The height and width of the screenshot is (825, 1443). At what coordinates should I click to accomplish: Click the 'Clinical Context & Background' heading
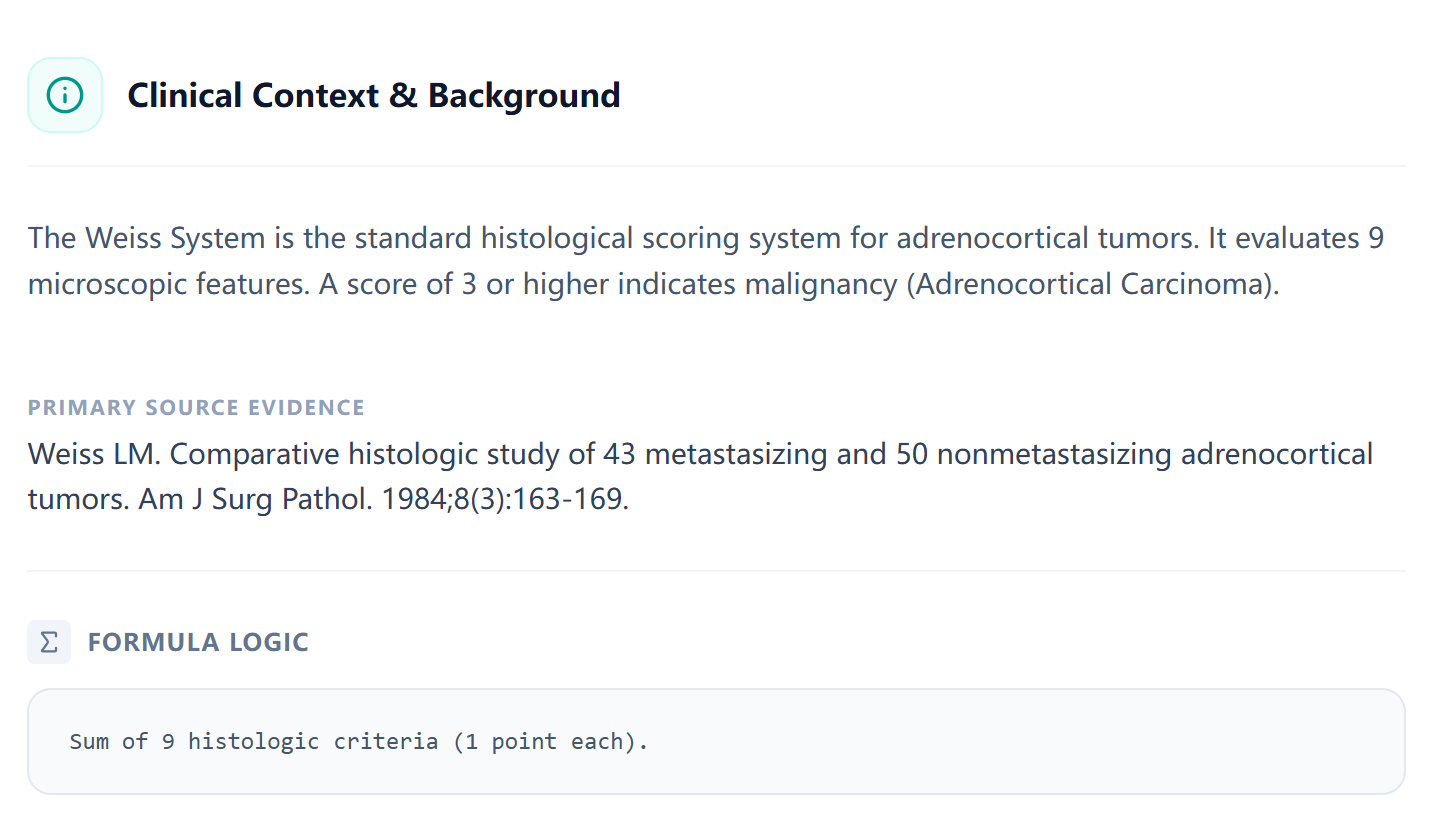pos(373,94)
